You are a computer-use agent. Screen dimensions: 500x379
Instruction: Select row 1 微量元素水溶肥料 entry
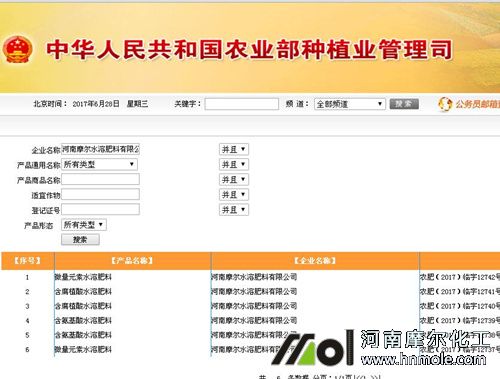tap(83, 277)
